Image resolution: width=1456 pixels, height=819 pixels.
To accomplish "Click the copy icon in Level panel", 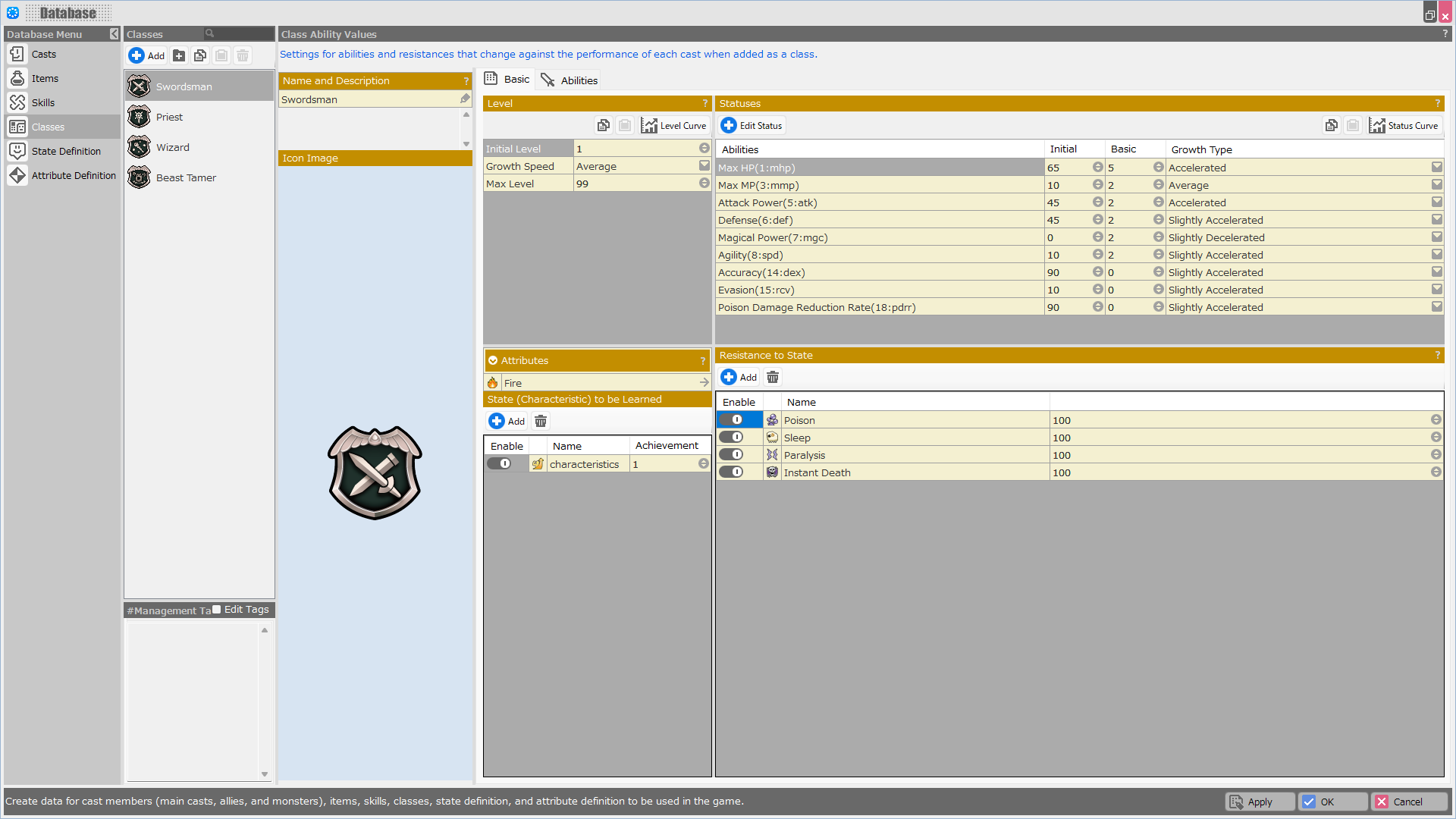I will point(604,126).
